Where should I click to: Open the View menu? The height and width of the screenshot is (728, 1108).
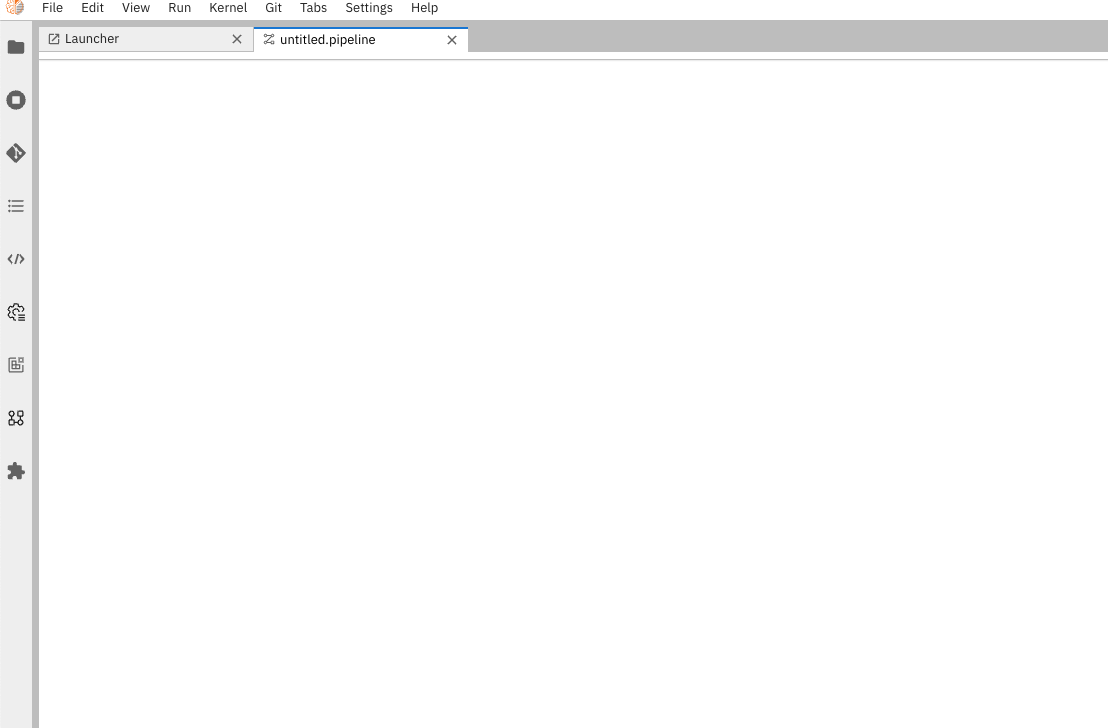pyautogui.click(x=136, y=8)
